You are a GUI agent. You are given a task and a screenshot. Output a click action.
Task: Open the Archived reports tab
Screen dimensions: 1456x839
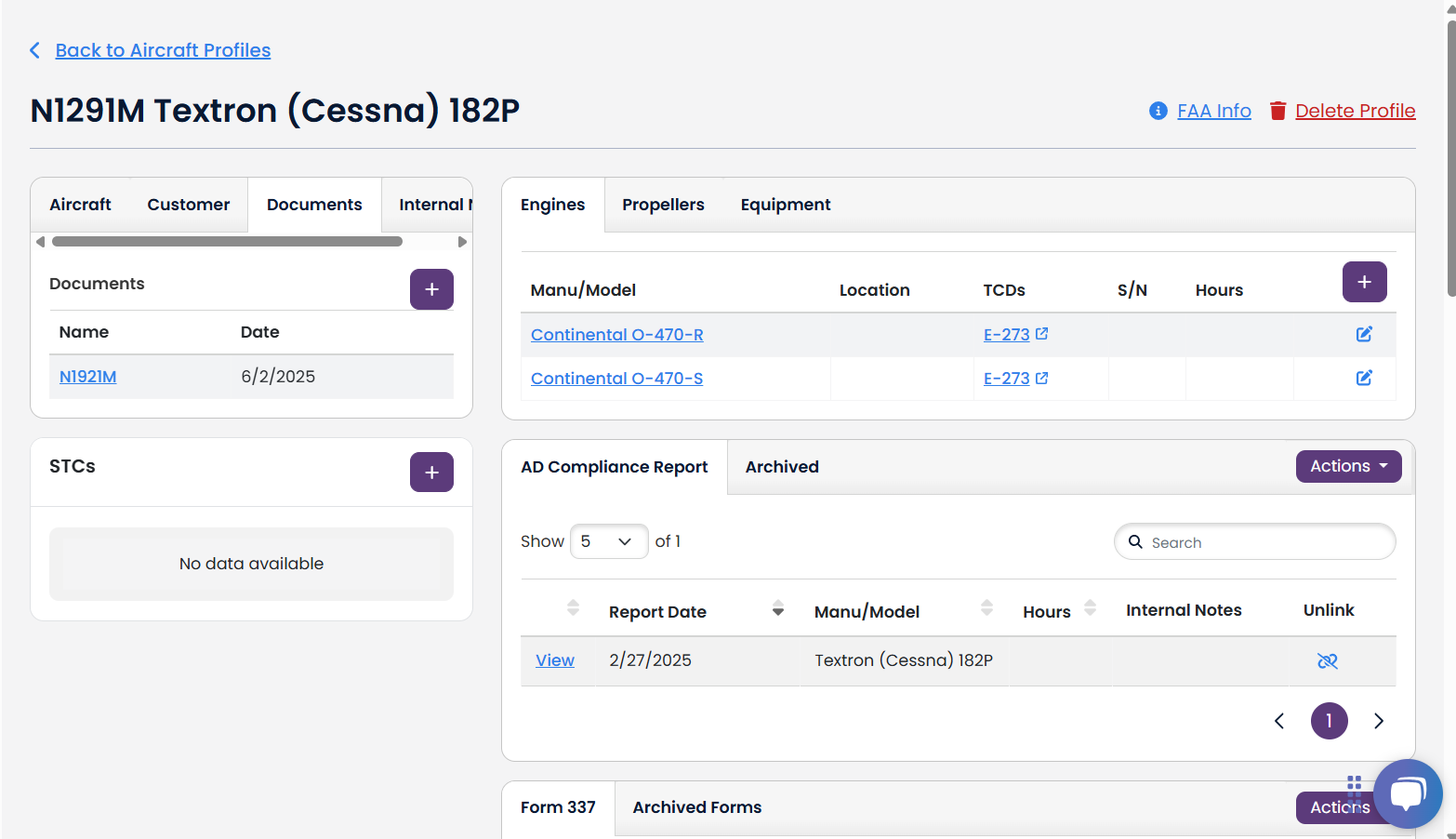tap(782, 467)
